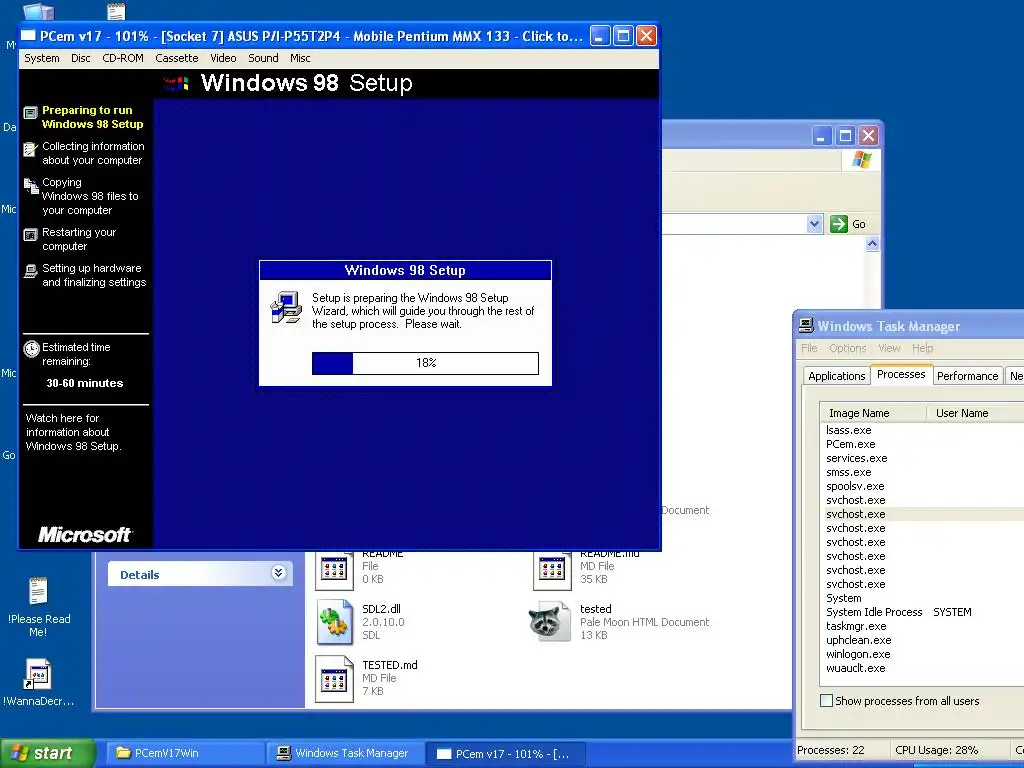Open the PCem Sound menu
Image resolution: width=1024 pixels, height=768 pixels.
263,58
